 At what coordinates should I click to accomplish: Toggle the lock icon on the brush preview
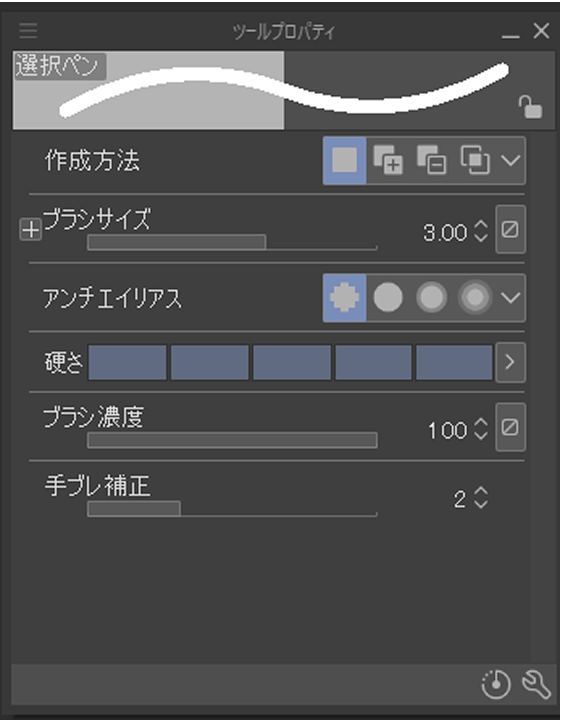click(530, 107)
